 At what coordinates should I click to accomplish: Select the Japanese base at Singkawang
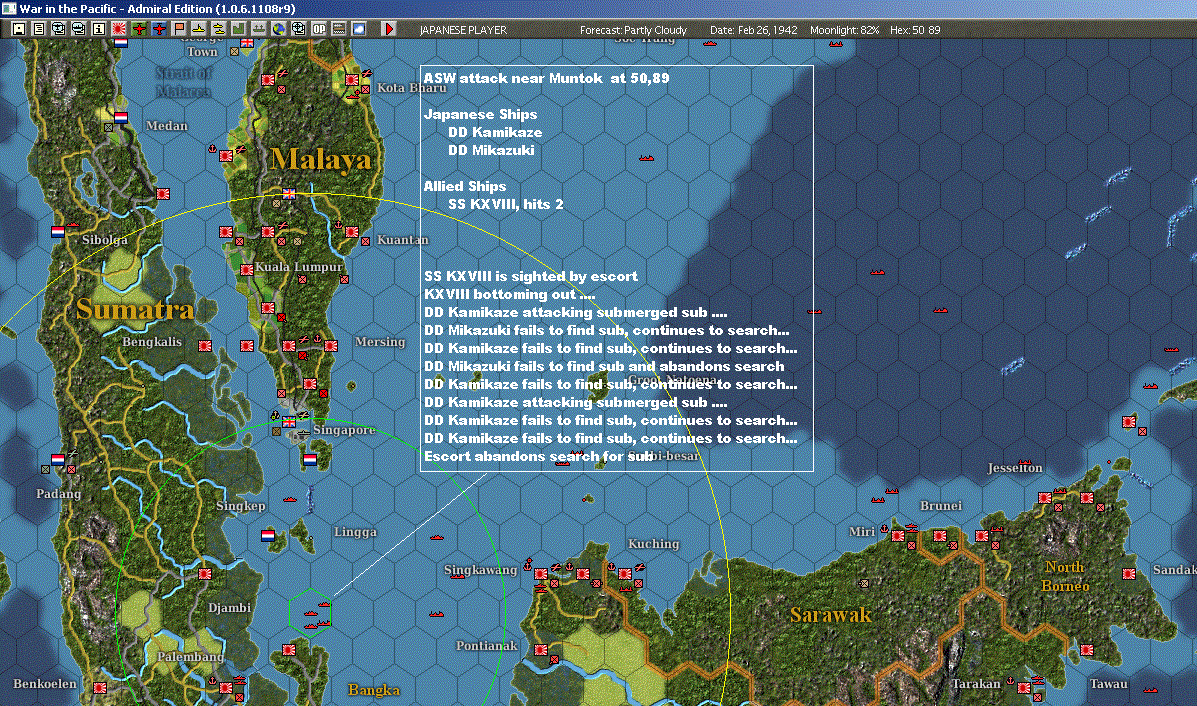540,573
